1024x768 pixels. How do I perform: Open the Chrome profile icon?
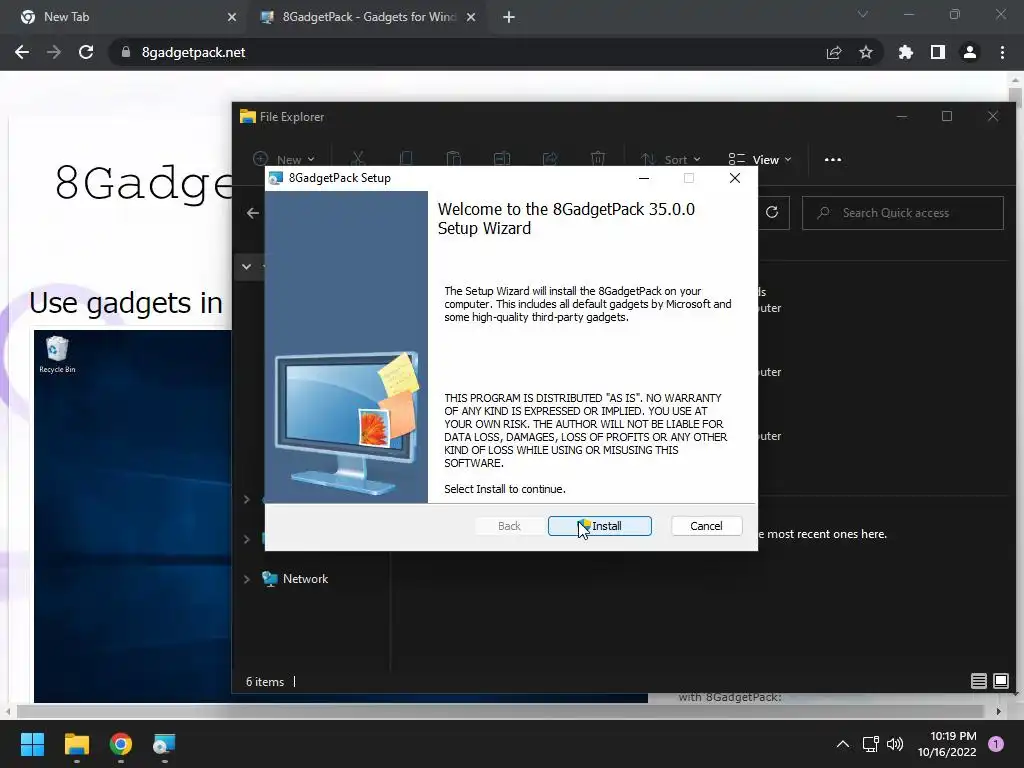point(970,52)
